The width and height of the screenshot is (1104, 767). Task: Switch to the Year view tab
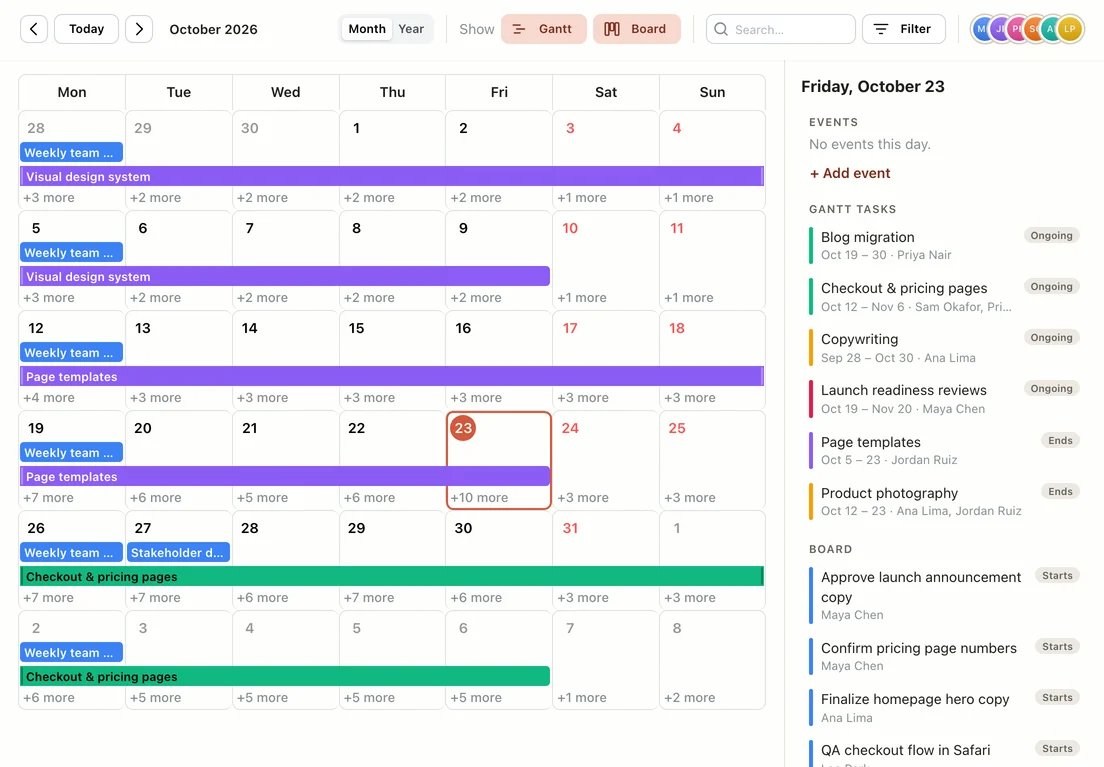[x=411, y=29]
